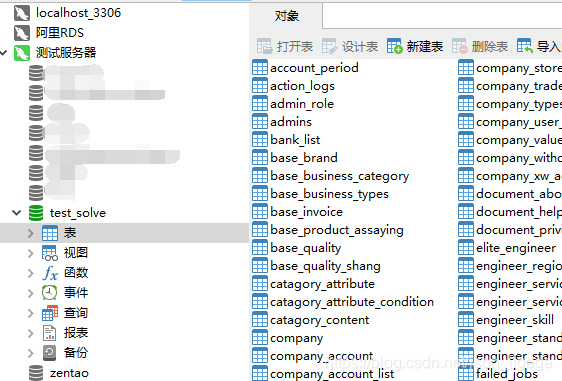Select 测试服务器 in connection tree

click(66, 53)
